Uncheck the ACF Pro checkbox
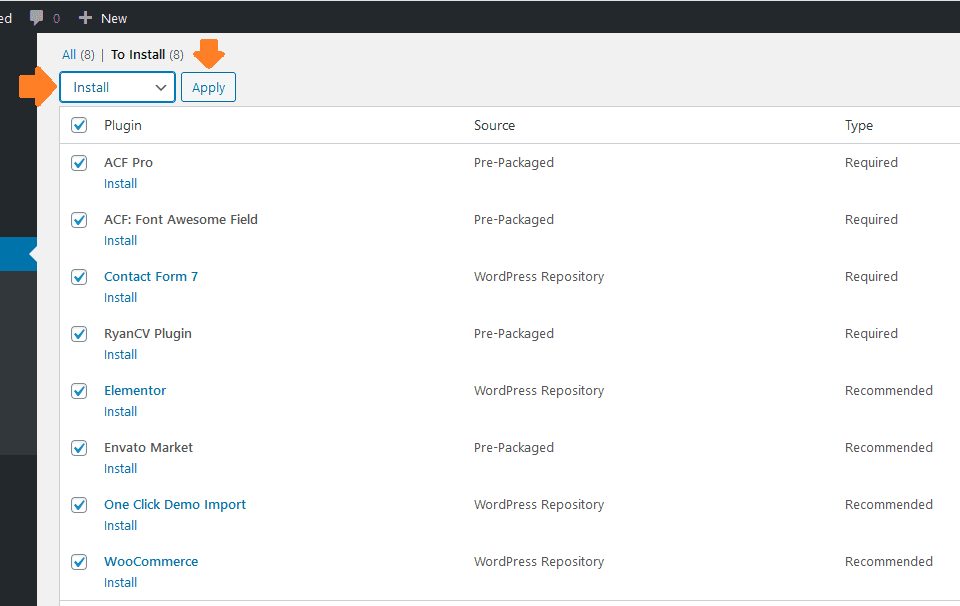The image size is (960, 606). (79, 163)
